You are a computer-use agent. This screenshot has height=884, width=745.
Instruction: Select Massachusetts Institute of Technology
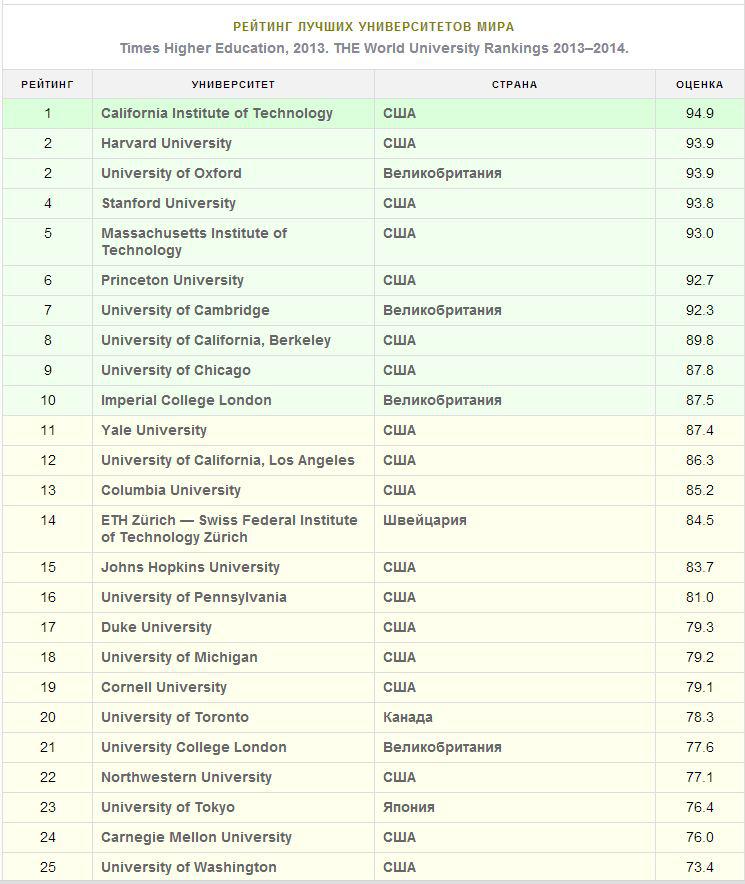pyautogui.click(x=194, y=241)
